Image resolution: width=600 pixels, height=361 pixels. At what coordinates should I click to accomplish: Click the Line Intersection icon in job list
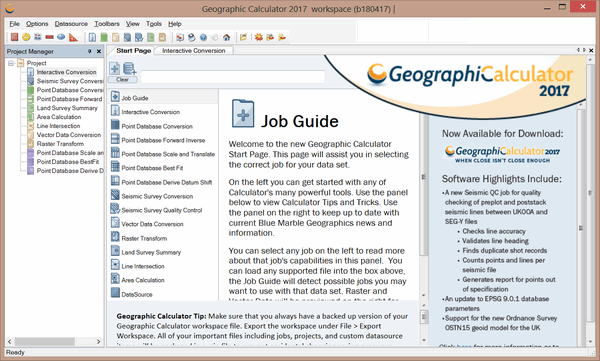coord(115,265)
